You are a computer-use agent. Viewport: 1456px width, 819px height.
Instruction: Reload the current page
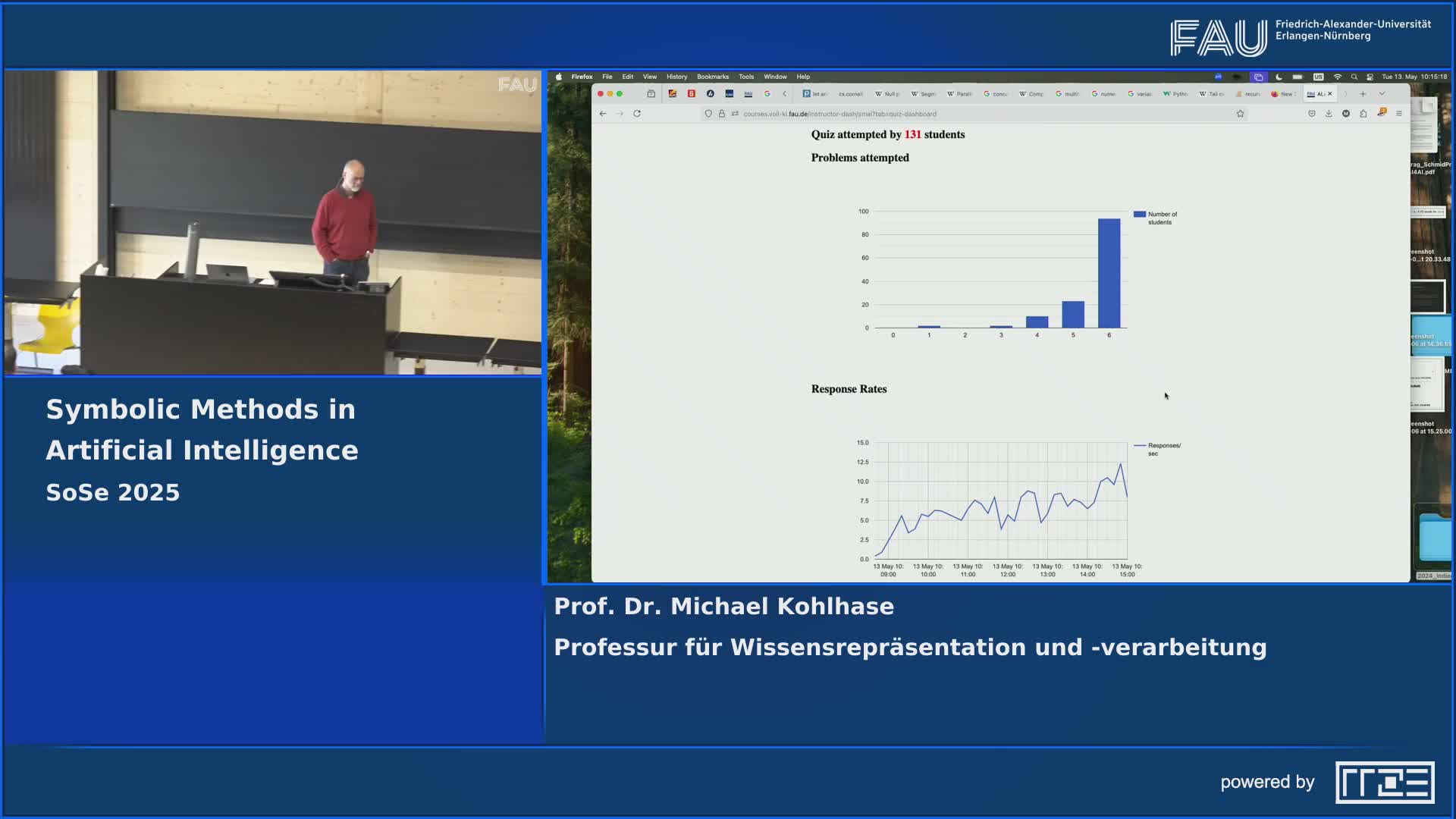(637, 114)
